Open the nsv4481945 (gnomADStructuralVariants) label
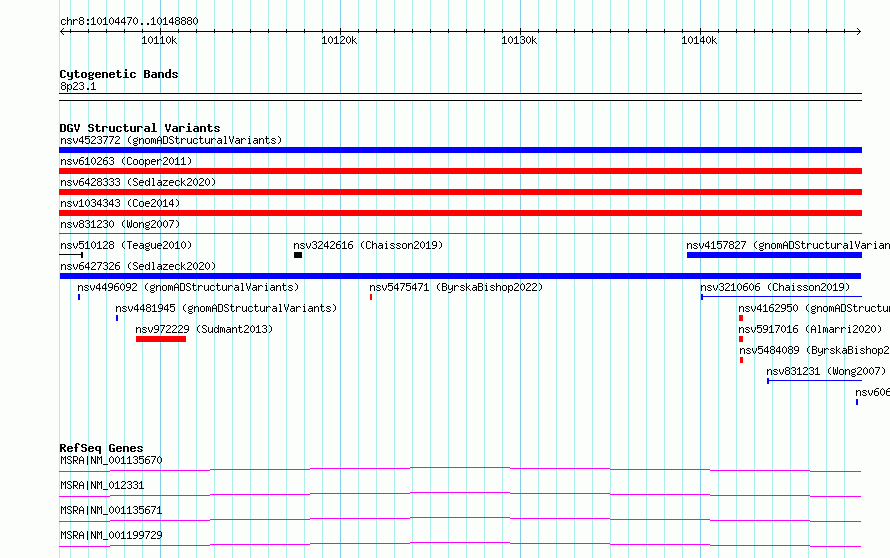Viewport: 890px width, 558px height. coord(226,308)
